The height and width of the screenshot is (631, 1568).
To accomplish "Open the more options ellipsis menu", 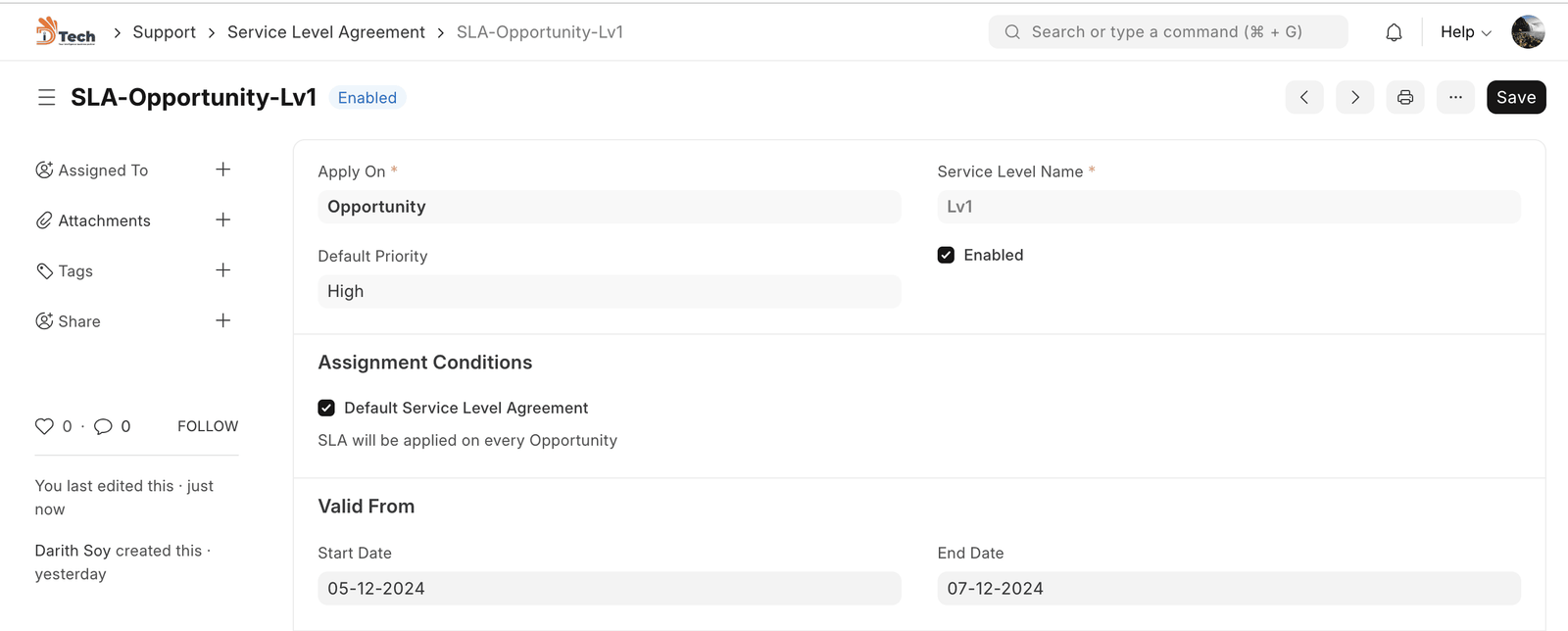I will [1455, 97].
